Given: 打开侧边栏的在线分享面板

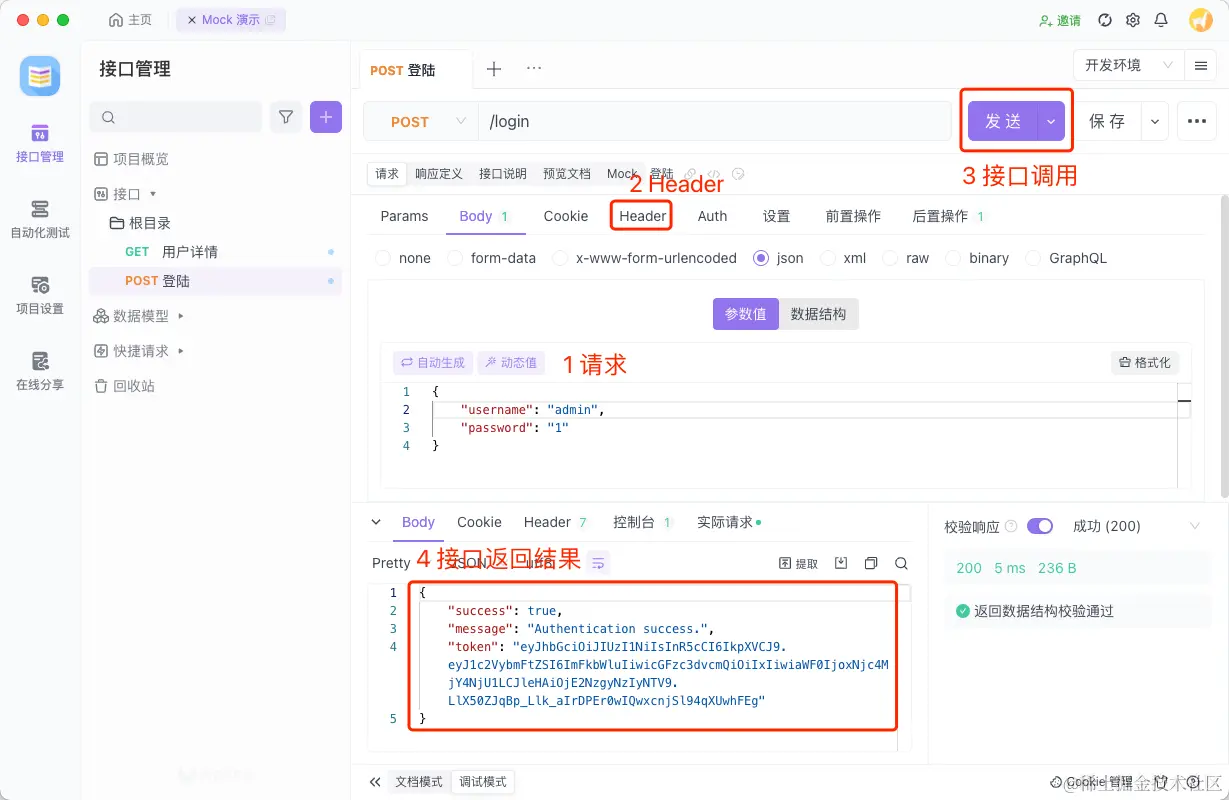Looking at the screenshot, I should 39,373.
